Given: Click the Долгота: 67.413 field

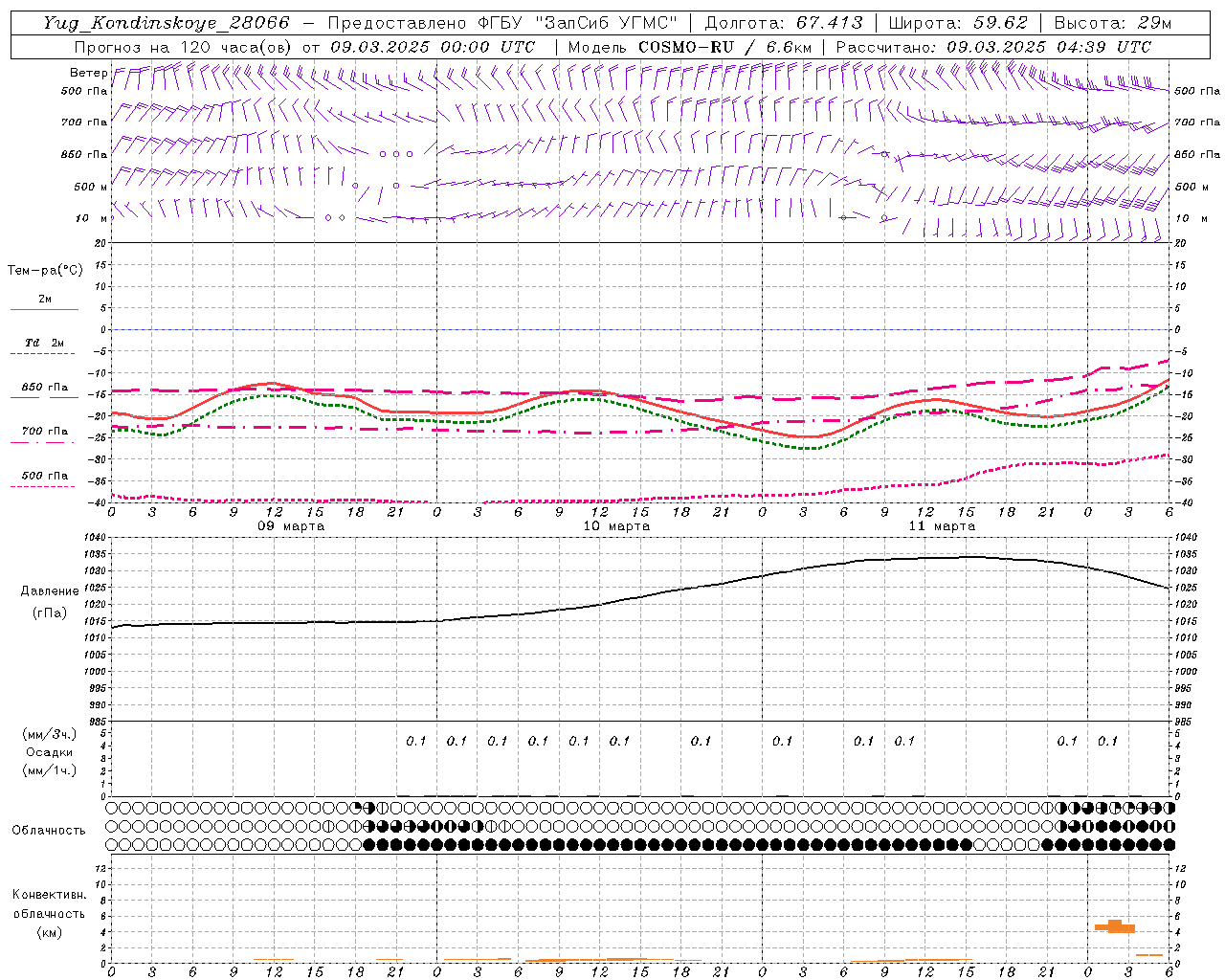Looking at the screenshot, I should [784, 23].
